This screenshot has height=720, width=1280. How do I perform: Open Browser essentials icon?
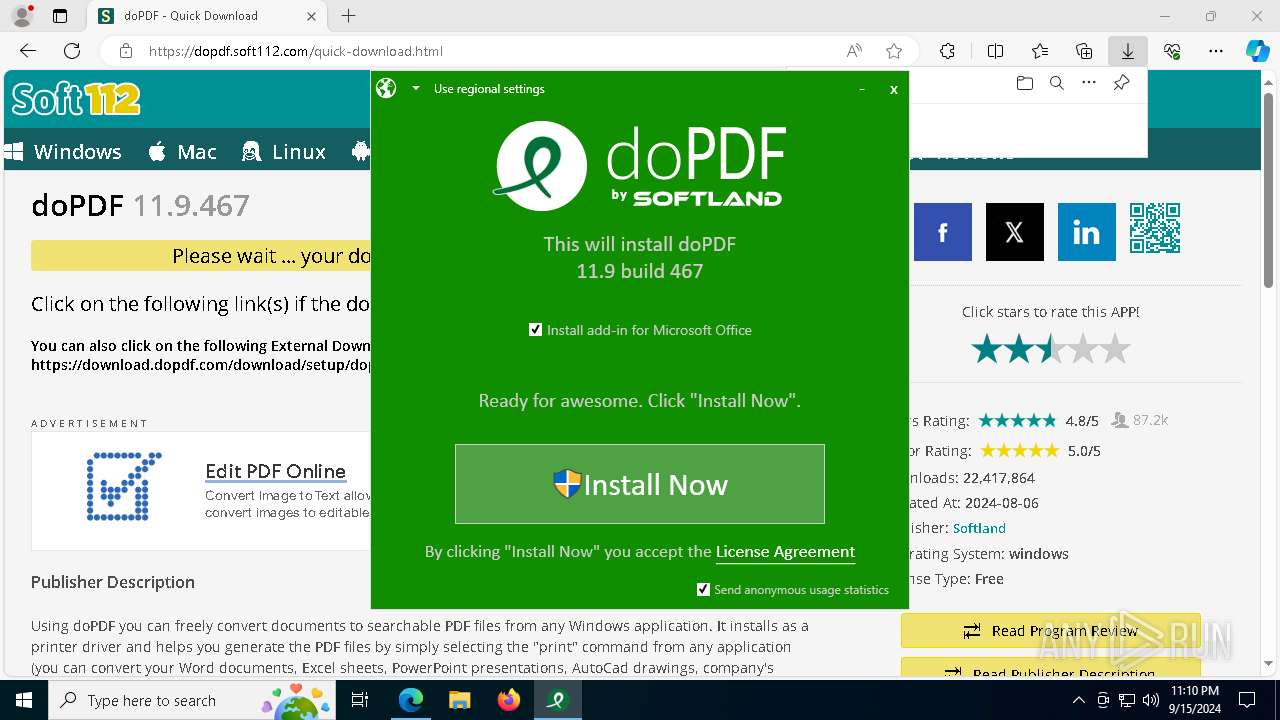(x=1172, y=51)
